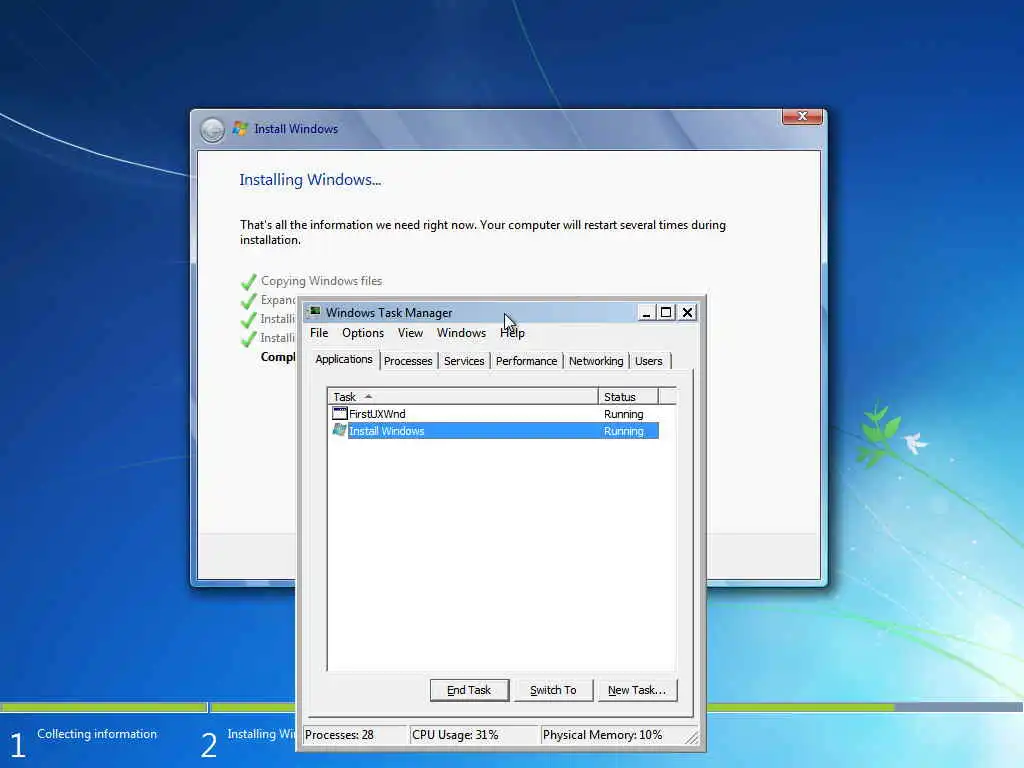Click the Physical Memory: 10% status entry

(x=611, y=735)
